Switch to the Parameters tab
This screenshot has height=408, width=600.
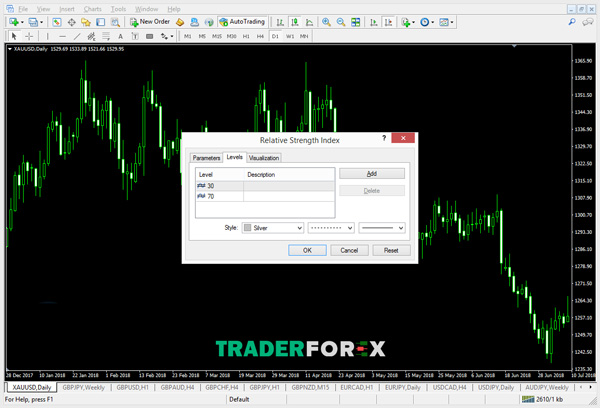pyautogui.click(x=206, y=158)
